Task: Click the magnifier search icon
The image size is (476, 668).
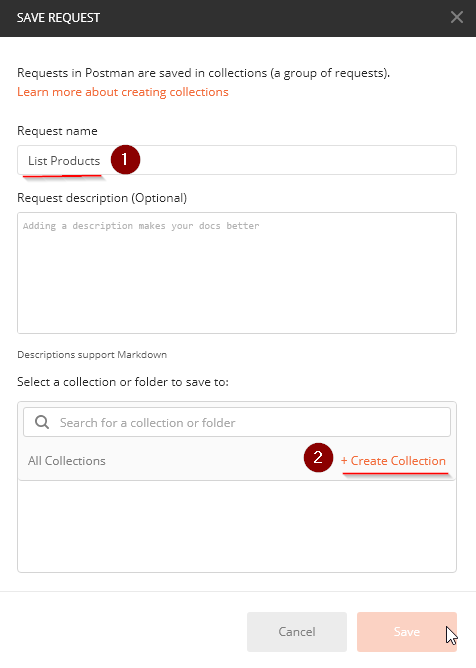Action: 42,422
